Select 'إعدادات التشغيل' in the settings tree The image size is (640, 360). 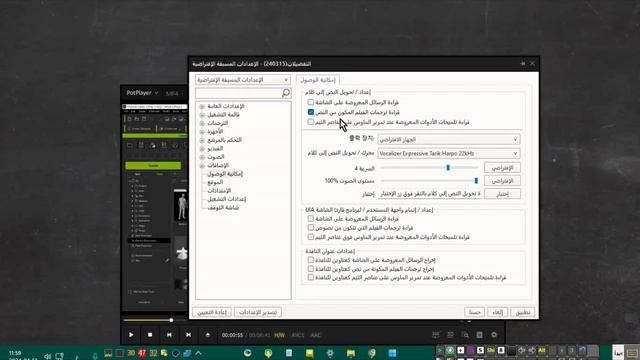(x=227, y=199)
